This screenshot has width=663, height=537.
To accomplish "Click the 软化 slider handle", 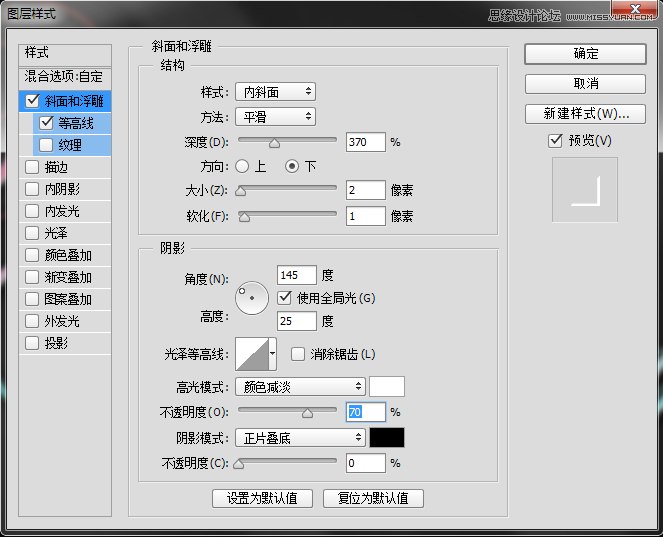I will [x=244, y=217].
